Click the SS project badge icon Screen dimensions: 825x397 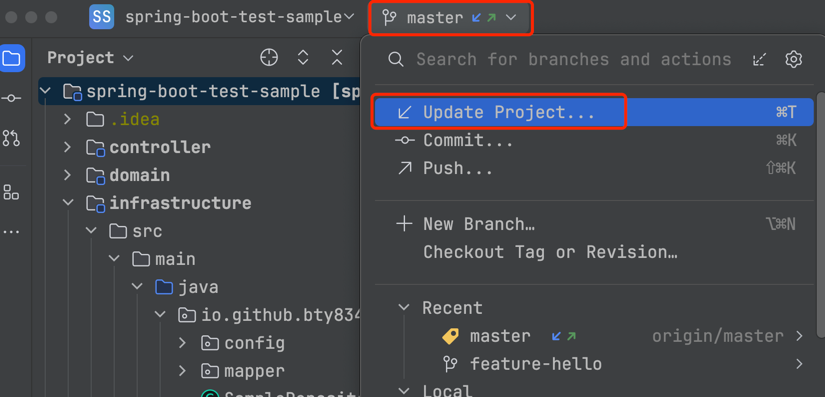[x=102, y=17]
